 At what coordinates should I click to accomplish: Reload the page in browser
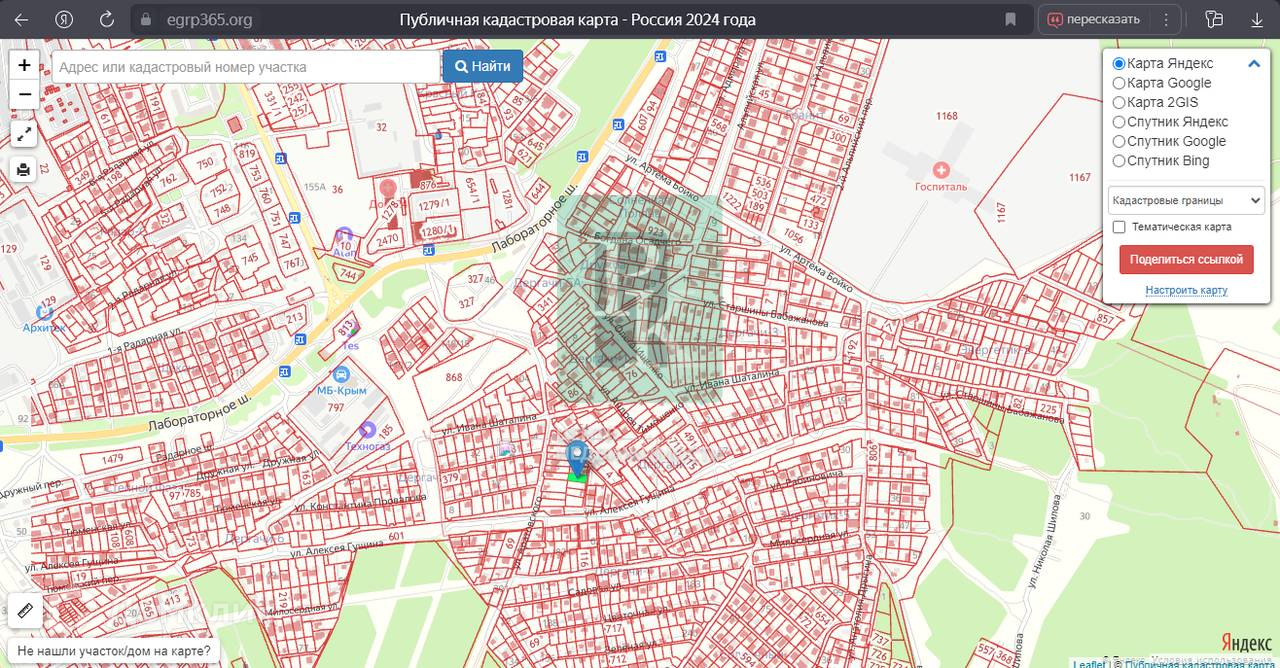pos(106,19)
